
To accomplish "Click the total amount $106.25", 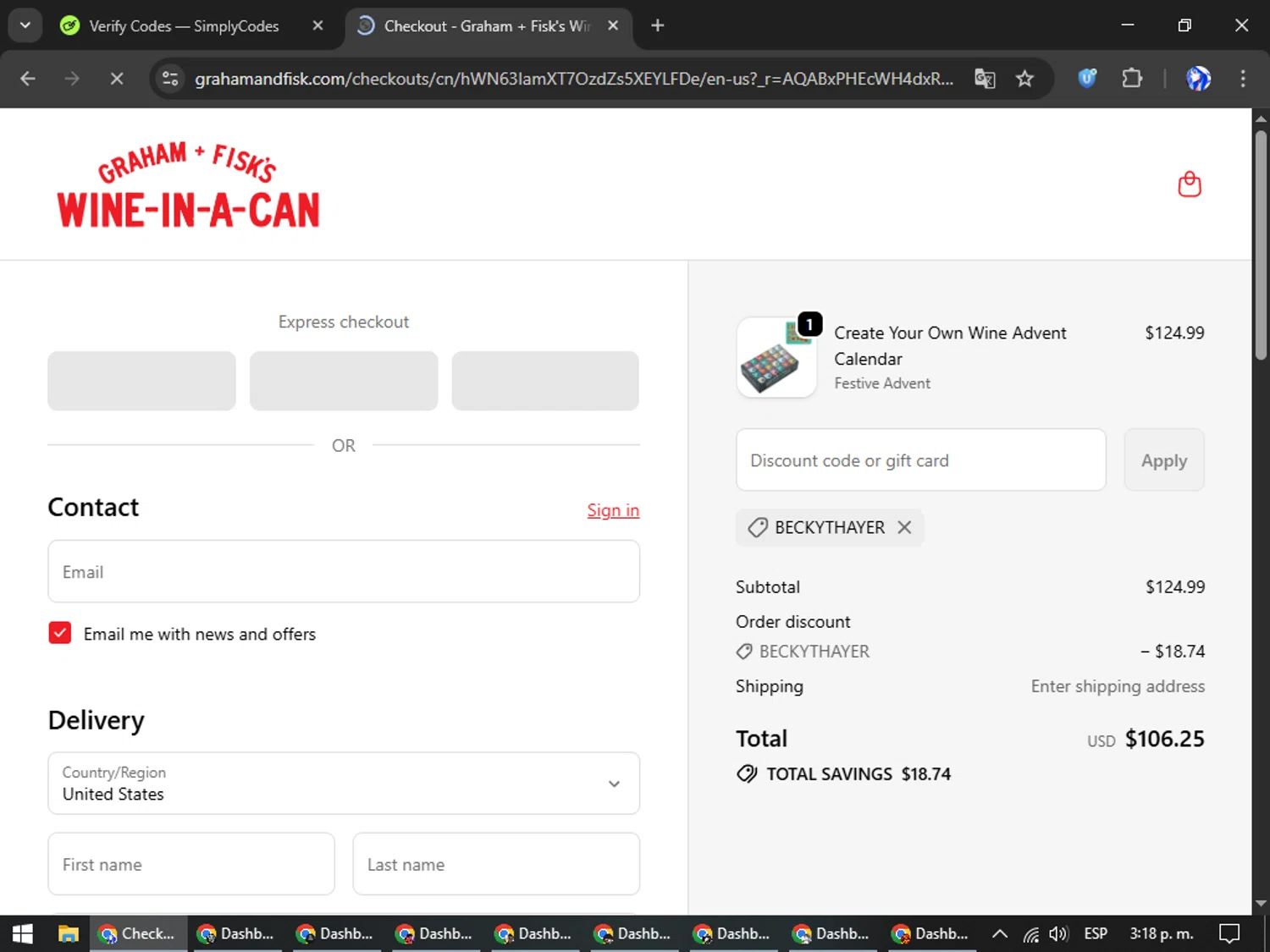I will 1164,739.
